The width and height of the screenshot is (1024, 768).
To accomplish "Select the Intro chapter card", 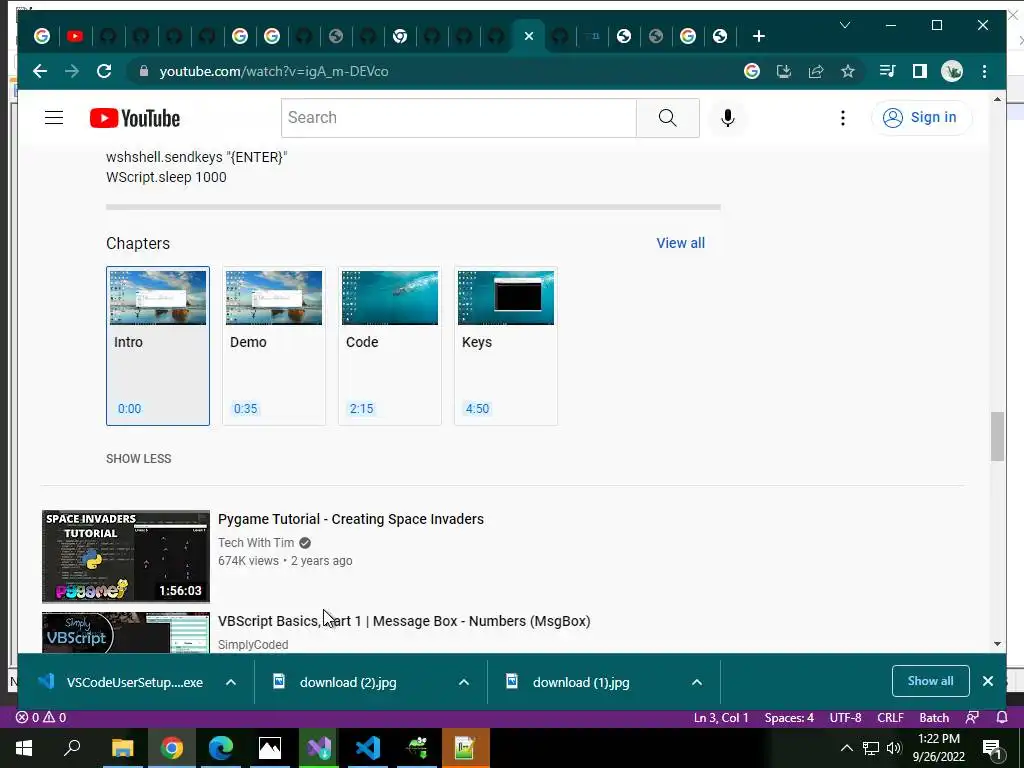I will coord(158,345).
